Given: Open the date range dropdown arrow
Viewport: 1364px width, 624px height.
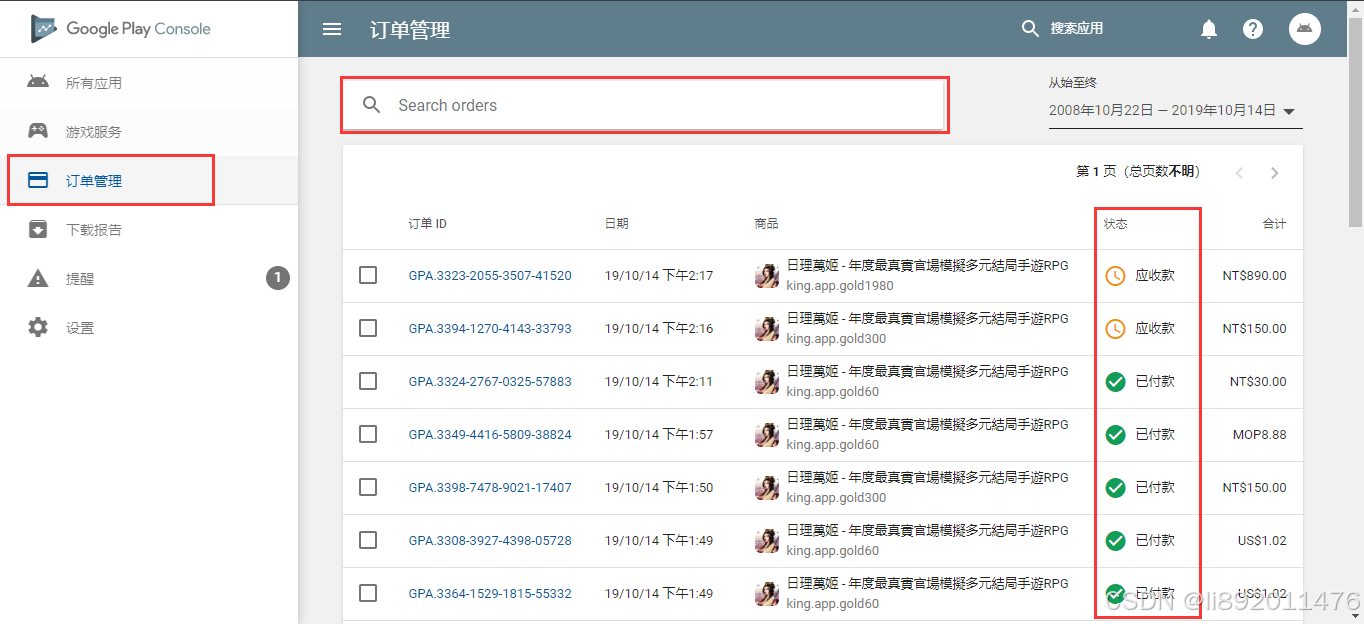Looking at the screenshot, I should 1289,111.
